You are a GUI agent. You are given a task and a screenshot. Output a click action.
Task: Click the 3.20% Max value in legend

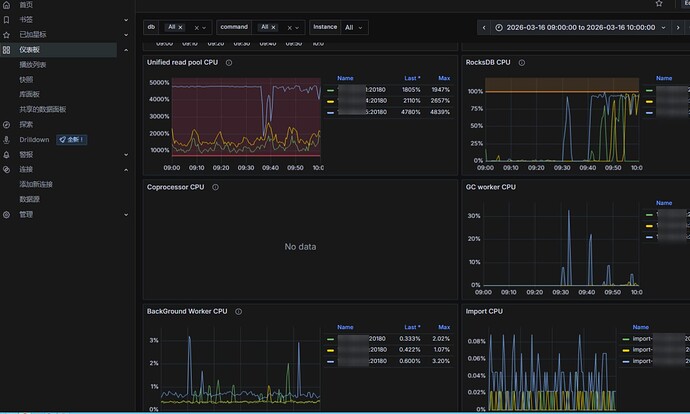coord(441,361)
